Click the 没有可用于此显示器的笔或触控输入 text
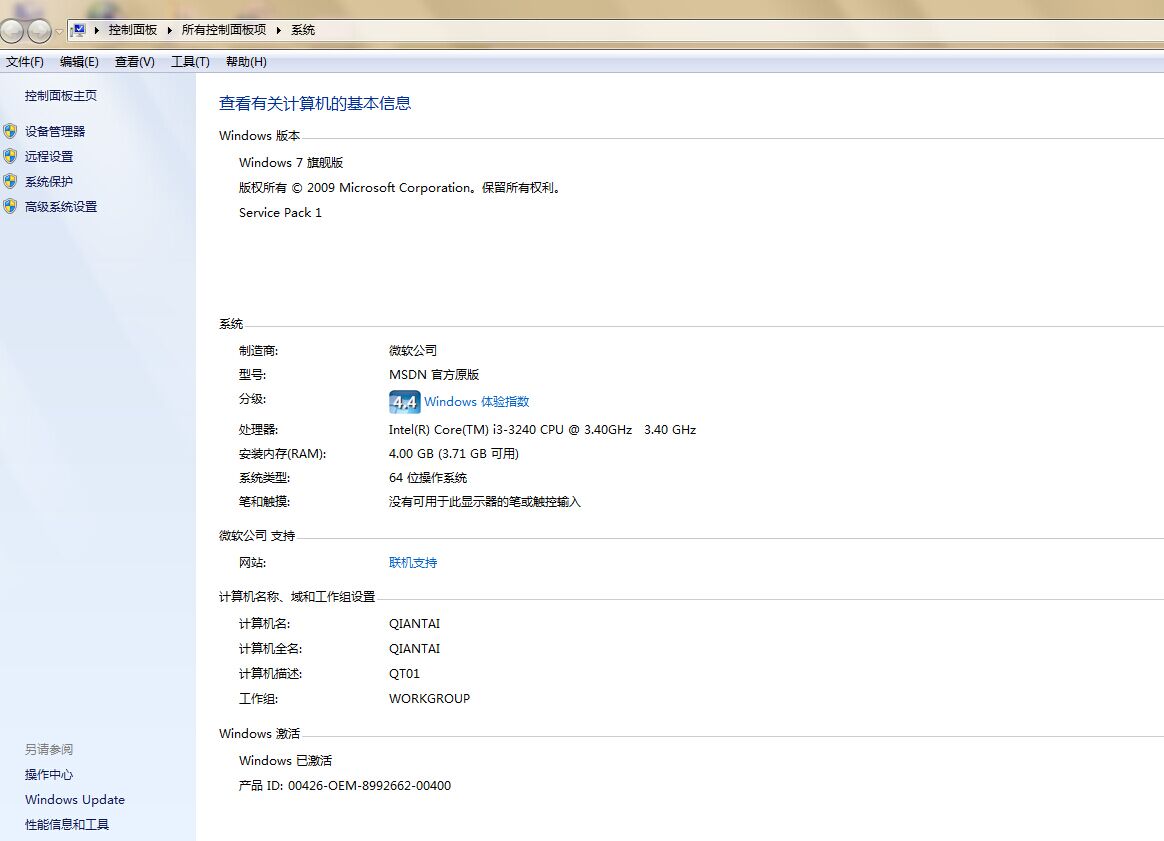The image size is (1164, 841). 485,502
